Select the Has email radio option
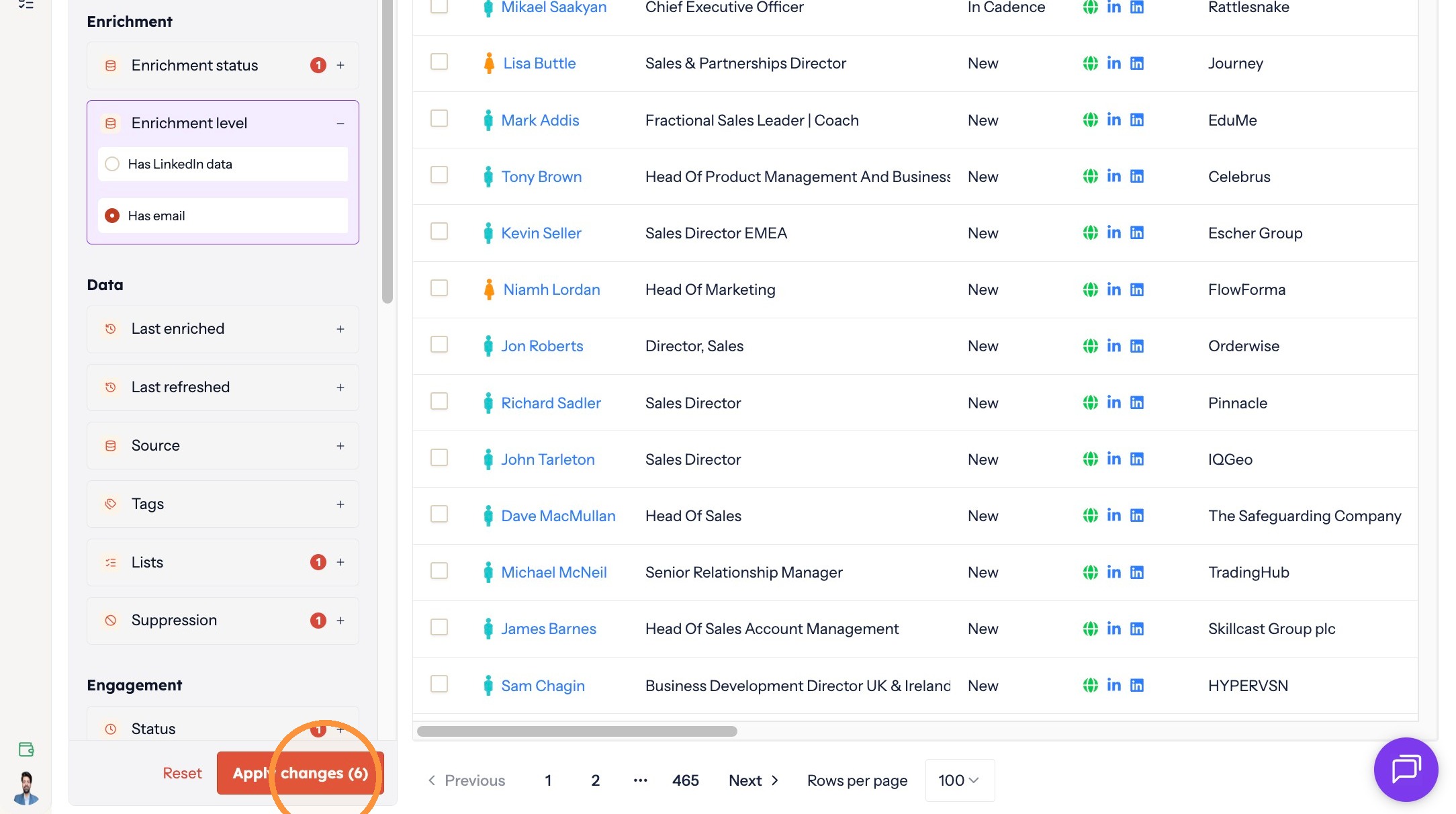The width and height of the screenshot is (1456, 814). [x=112, y=216]
